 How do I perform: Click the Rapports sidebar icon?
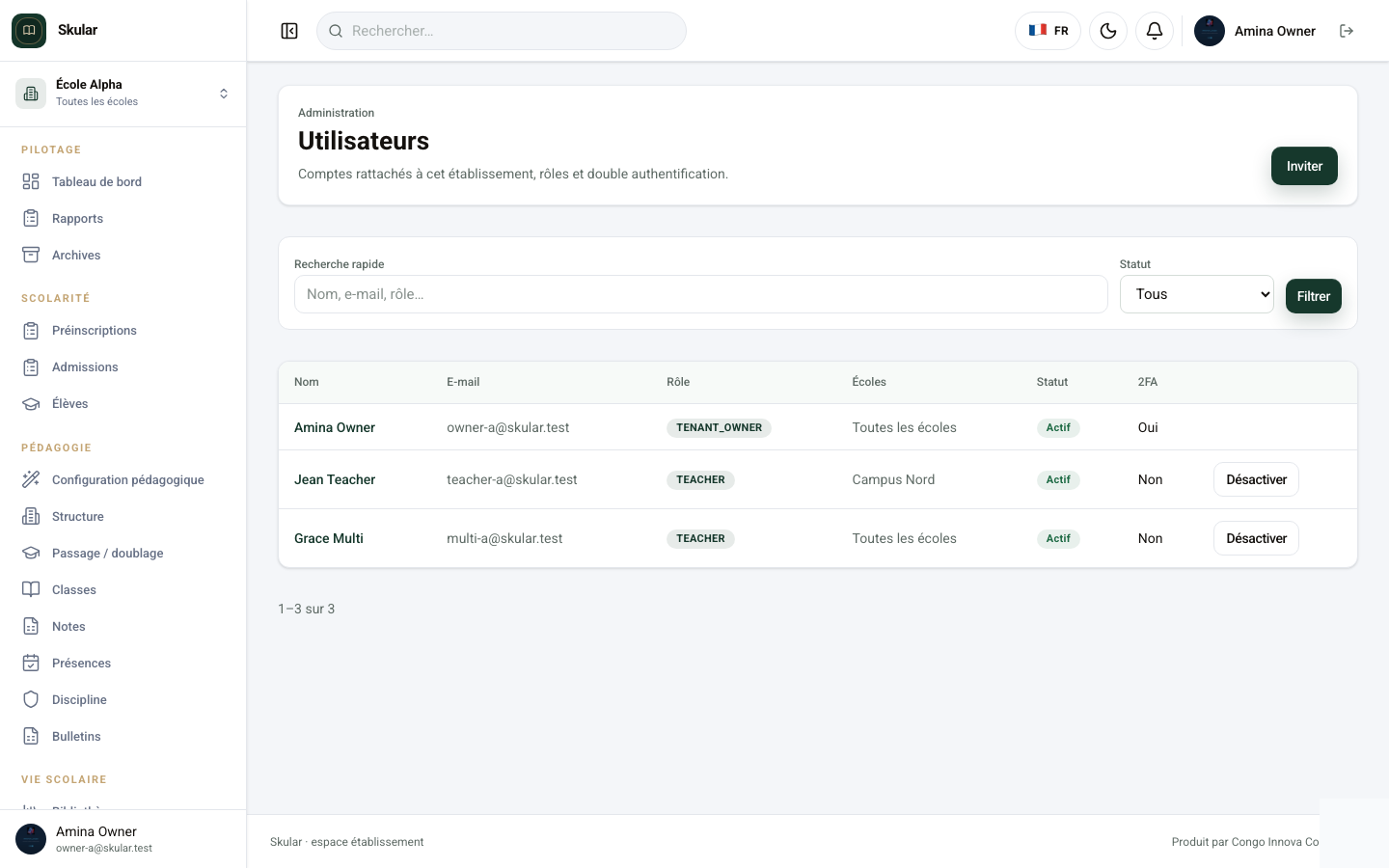click(x=31, y=218)
